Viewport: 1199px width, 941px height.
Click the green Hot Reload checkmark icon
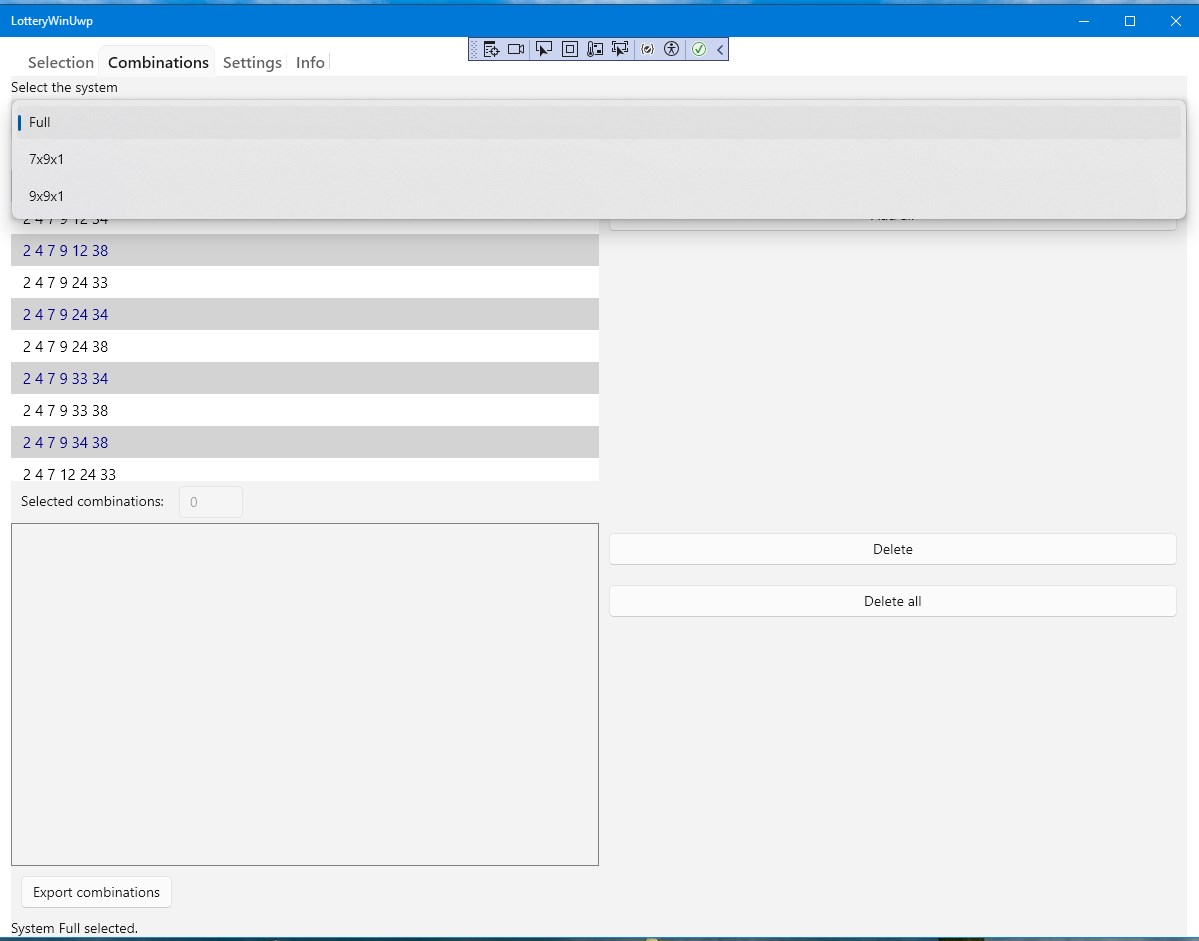pyautogui.click(x=699, y=49)
